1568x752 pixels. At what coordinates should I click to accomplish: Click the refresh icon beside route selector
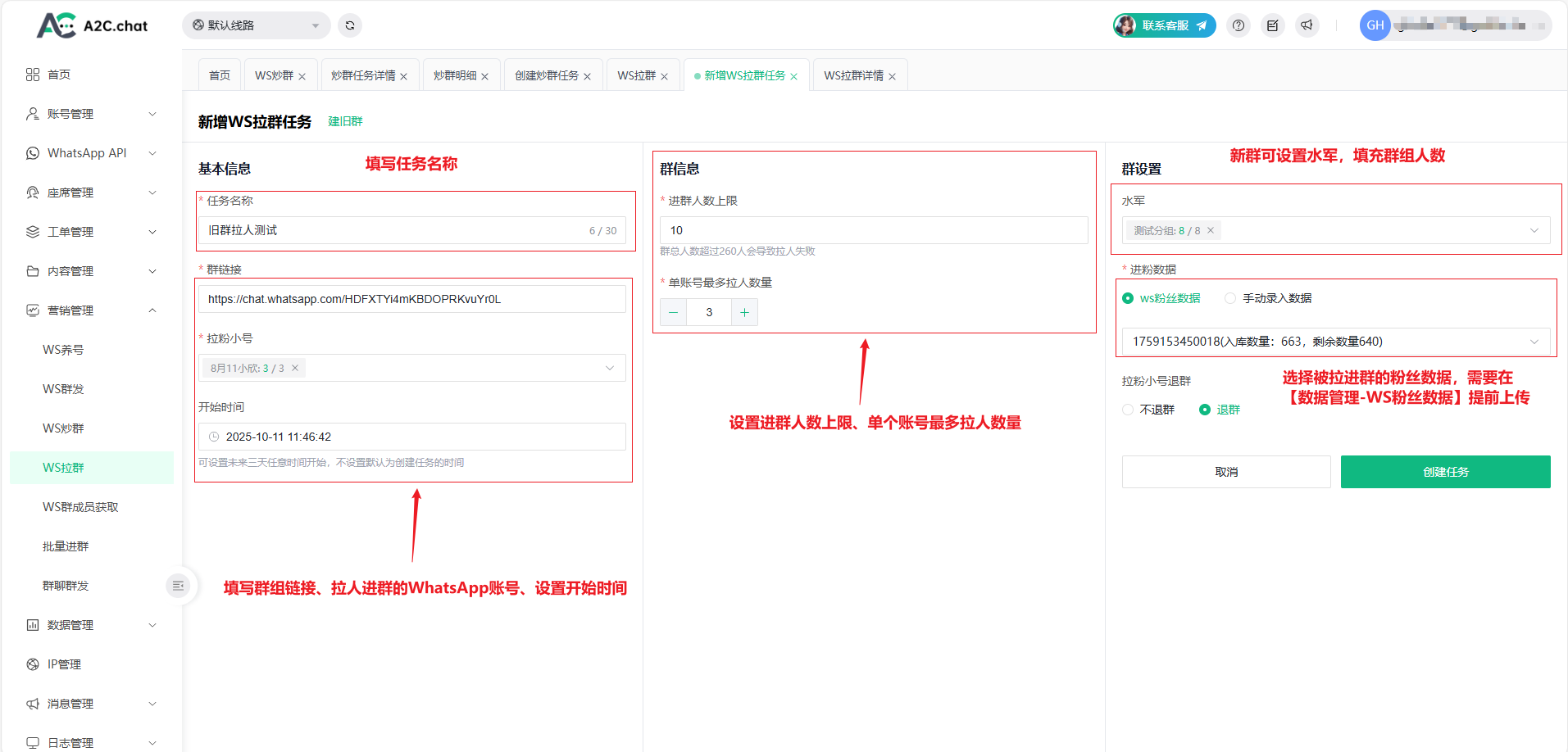coord(350,25)
